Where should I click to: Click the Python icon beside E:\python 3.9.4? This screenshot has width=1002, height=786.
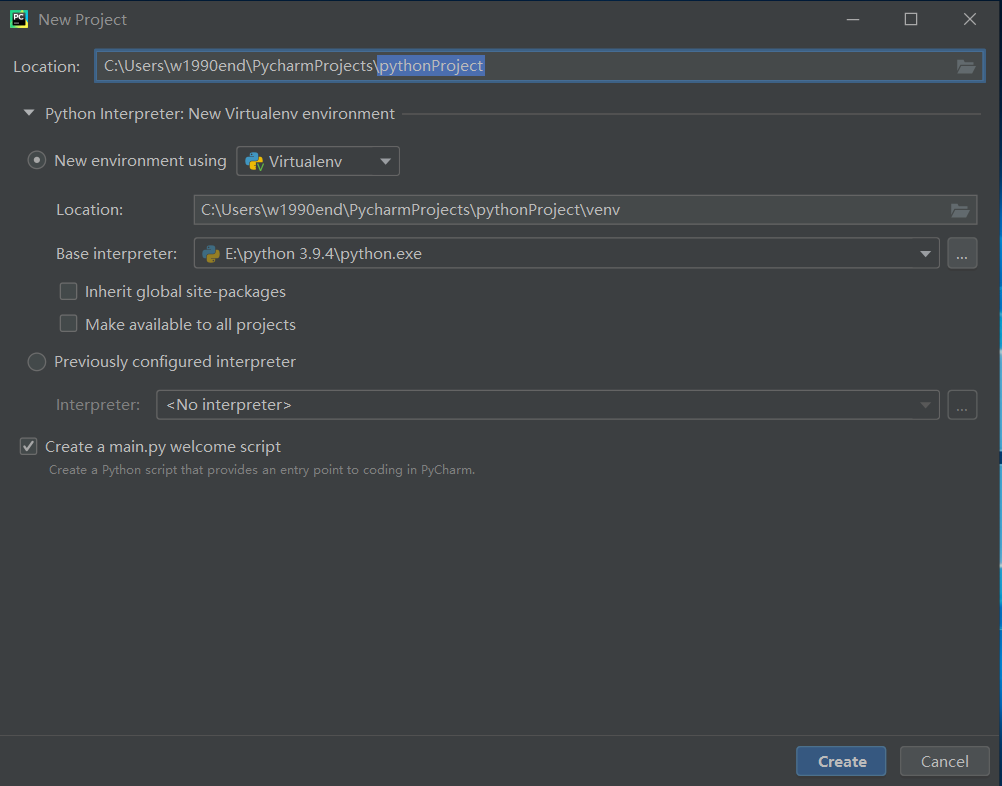211,254
